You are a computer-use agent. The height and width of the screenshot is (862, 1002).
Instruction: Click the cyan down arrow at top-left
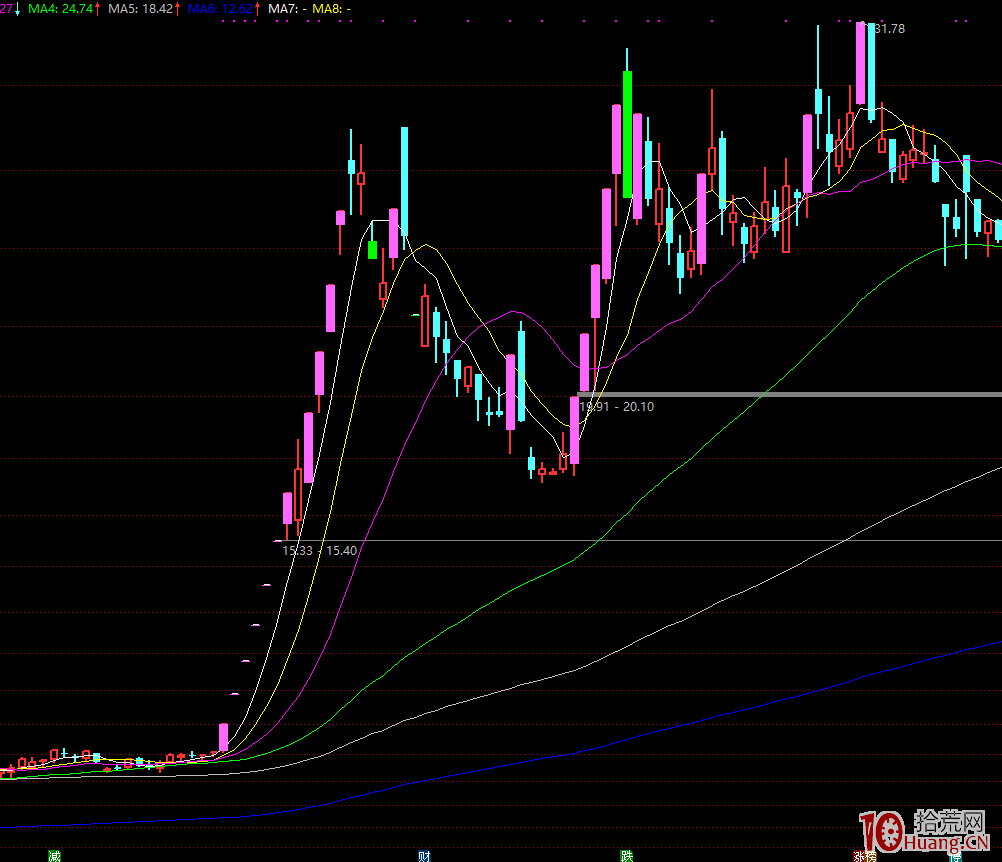coord(17,8)
